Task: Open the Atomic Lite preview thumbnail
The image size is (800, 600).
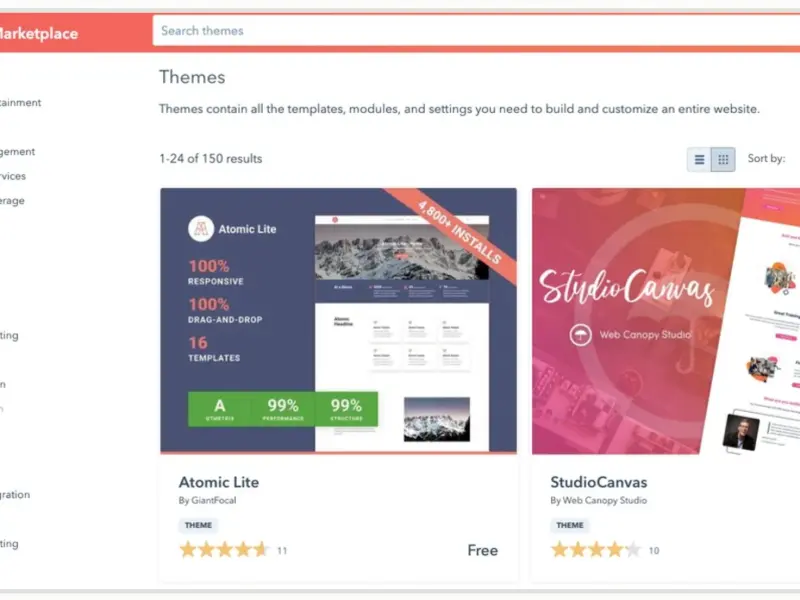Action: [x=338, y=320]
